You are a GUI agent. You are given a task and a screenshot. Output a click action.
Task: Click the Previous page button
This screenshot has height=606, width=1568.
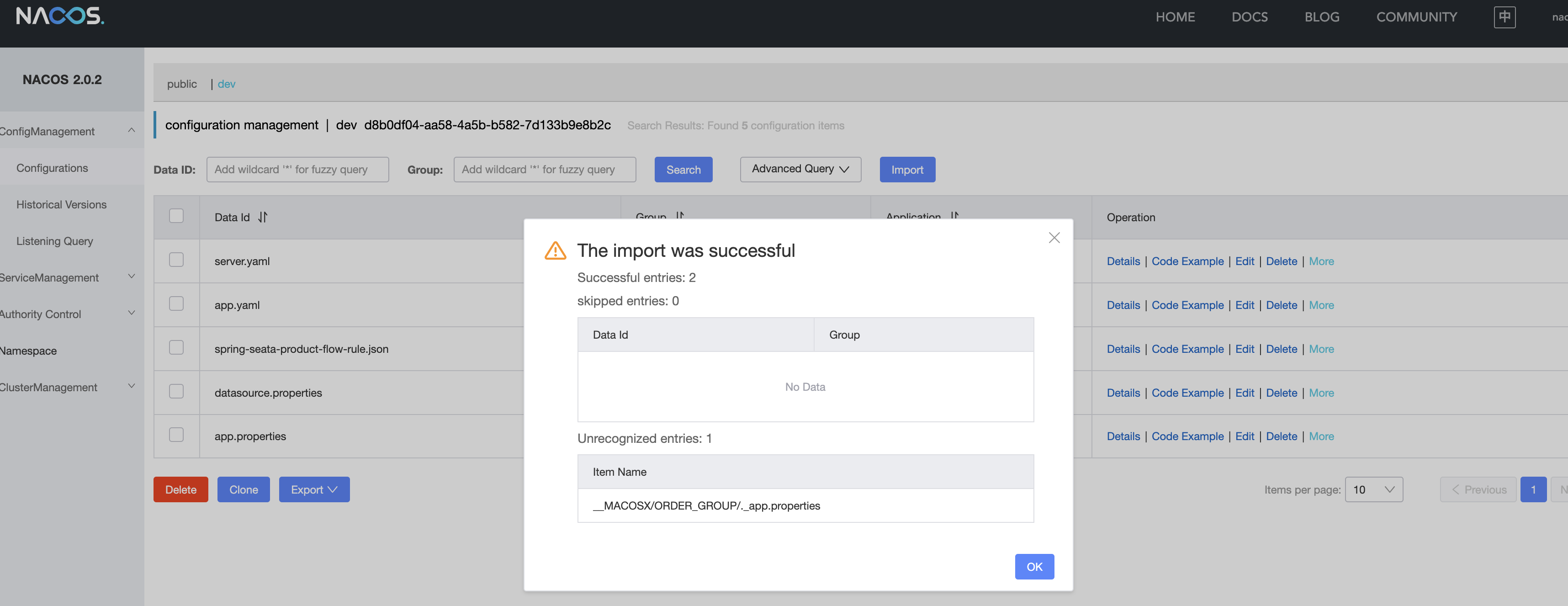[x=1478, y=489]
